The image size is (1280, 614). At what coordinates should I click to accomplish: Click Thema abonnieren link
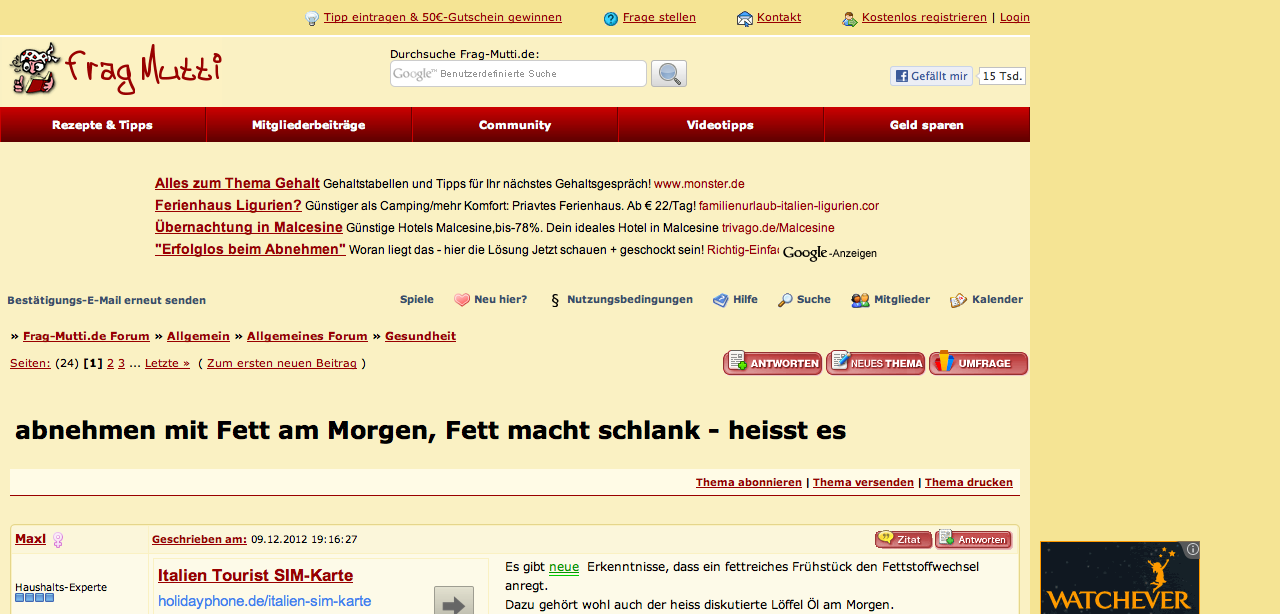pos(748,482)
